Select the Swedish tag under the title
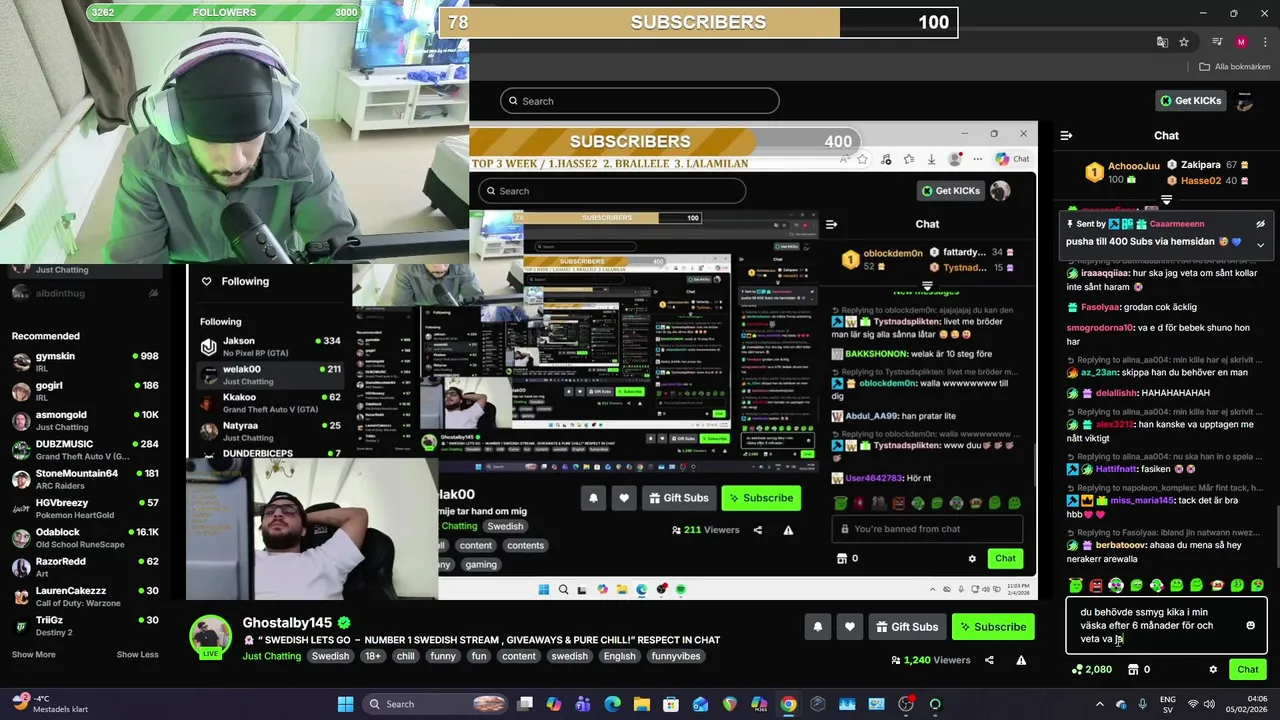The width and height of the screenshot is (1280, 720). pyautogui.click(x=330, y=656)
